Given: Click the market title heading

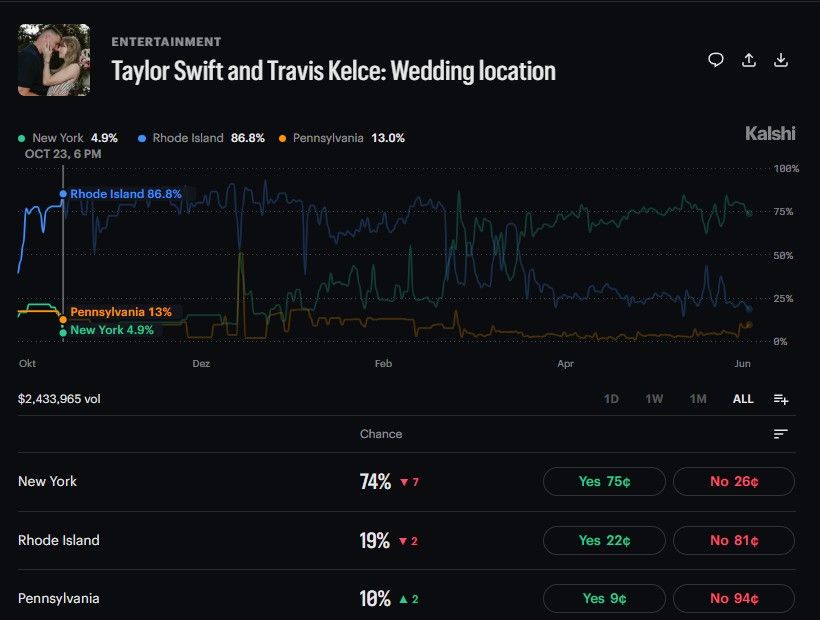Looking at the screenshot, I should pos(334,71).
